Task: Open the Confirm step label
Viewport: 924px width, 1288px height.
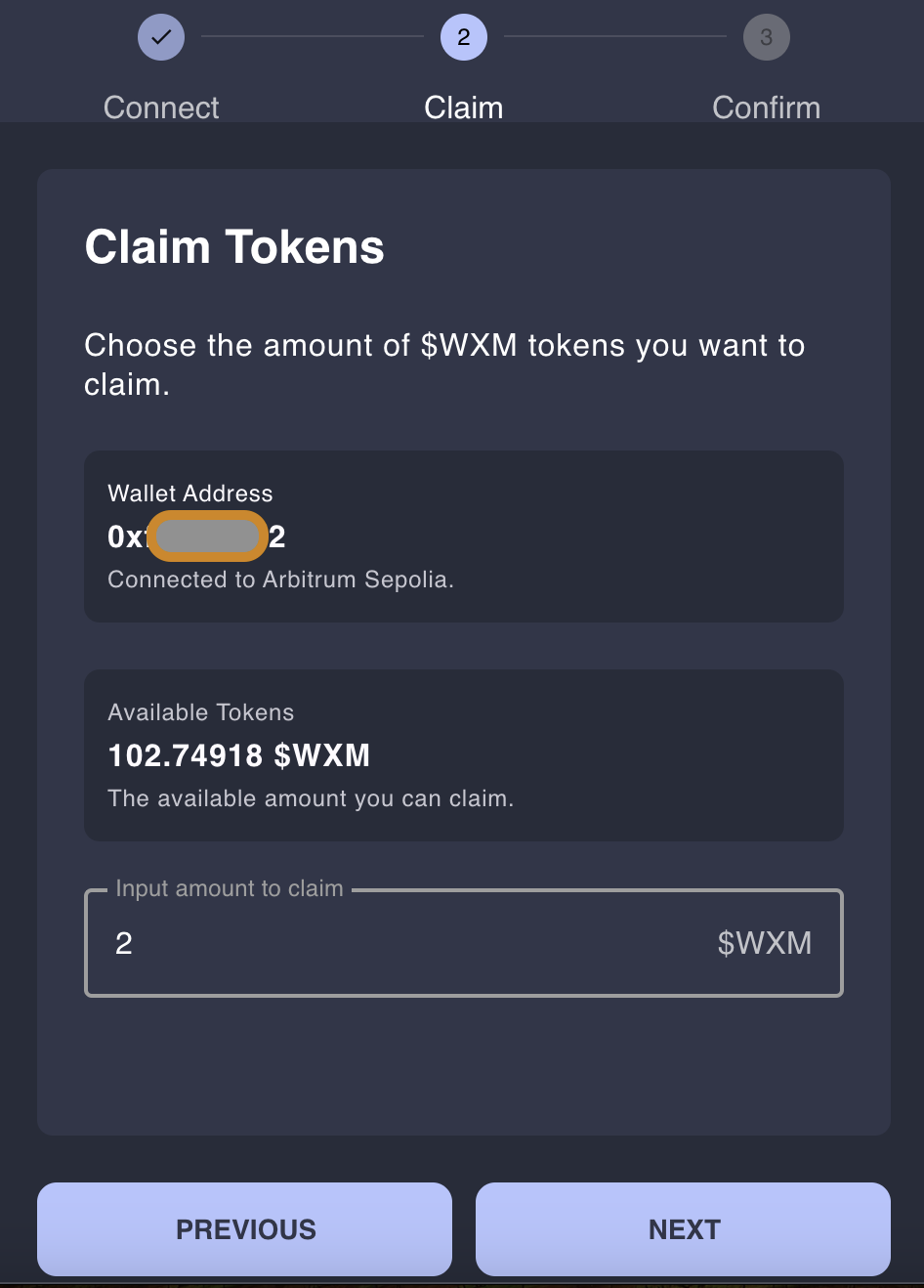Action: click(x=766, y=107)
